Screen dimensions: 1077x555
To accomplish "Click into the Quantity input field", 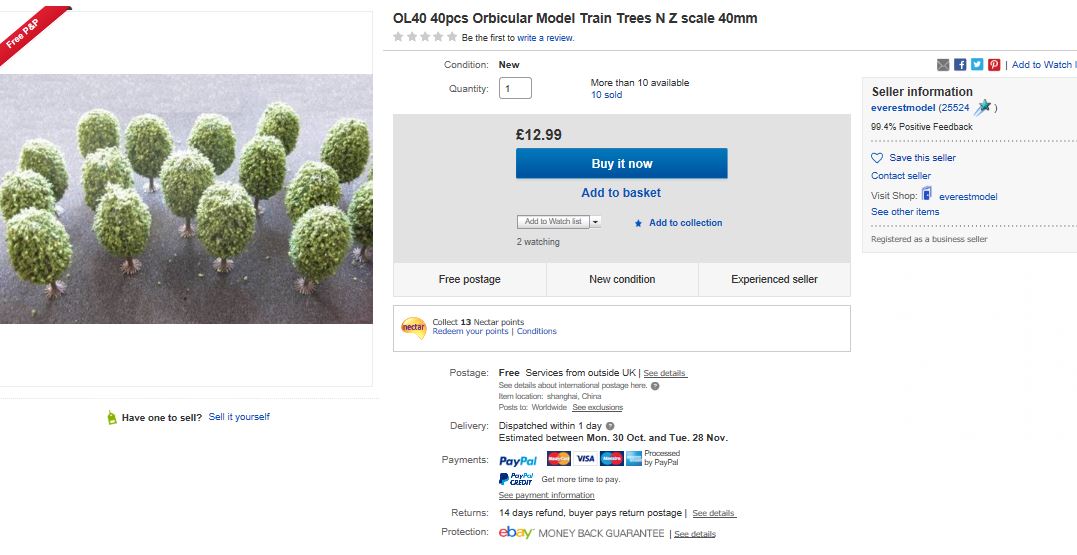I will [515, 88].
